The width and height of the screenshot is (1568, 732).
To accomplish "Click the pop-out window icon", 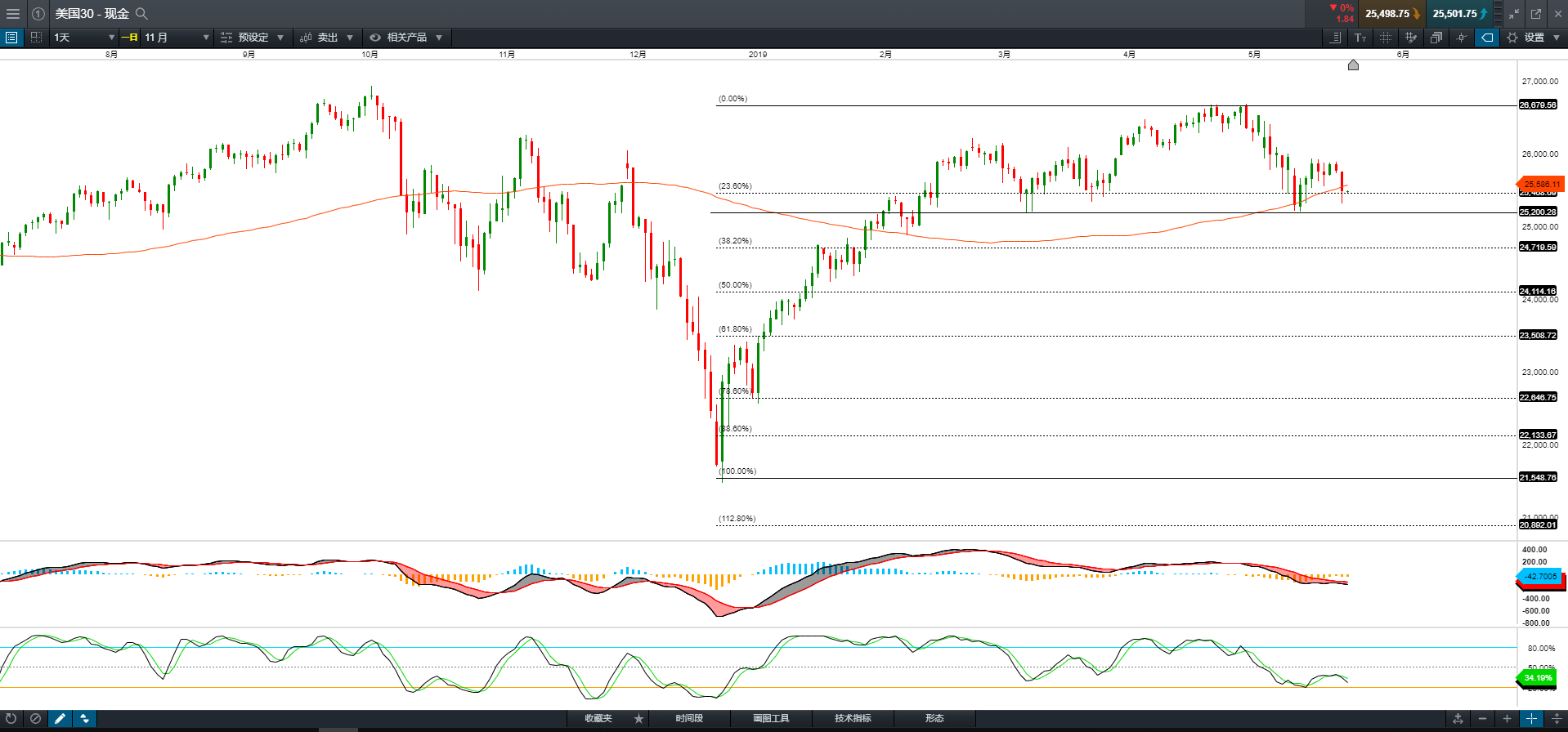I will point(1536,14).
